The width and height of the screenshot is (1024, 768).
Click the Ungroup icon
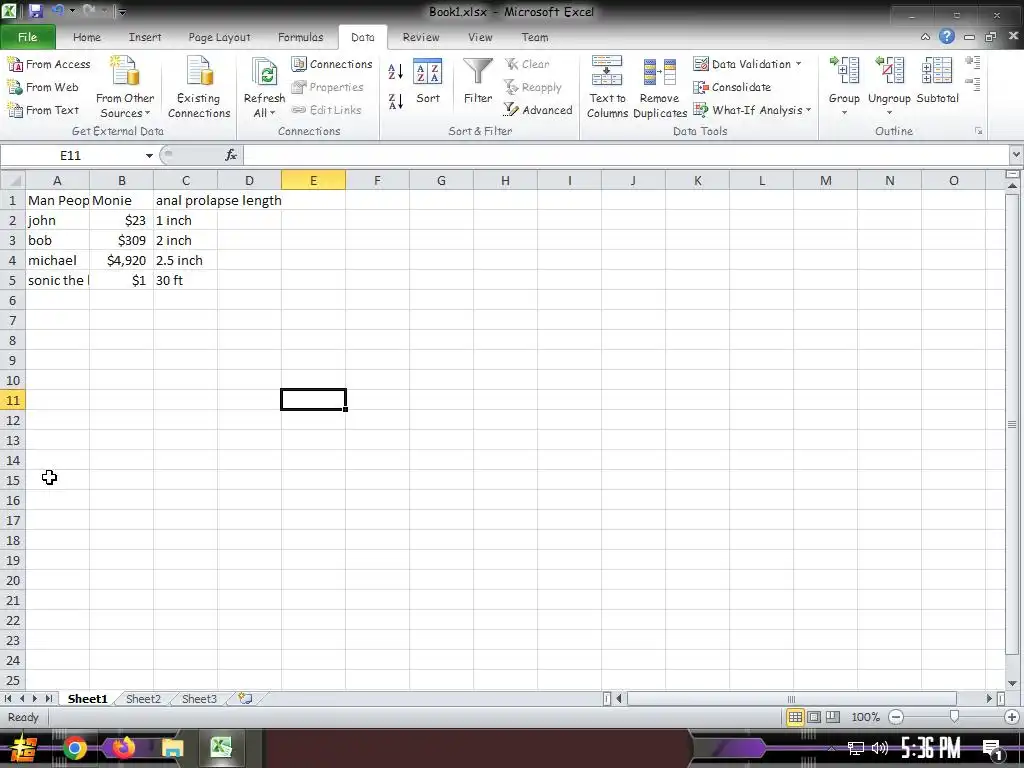coord(889,71)
